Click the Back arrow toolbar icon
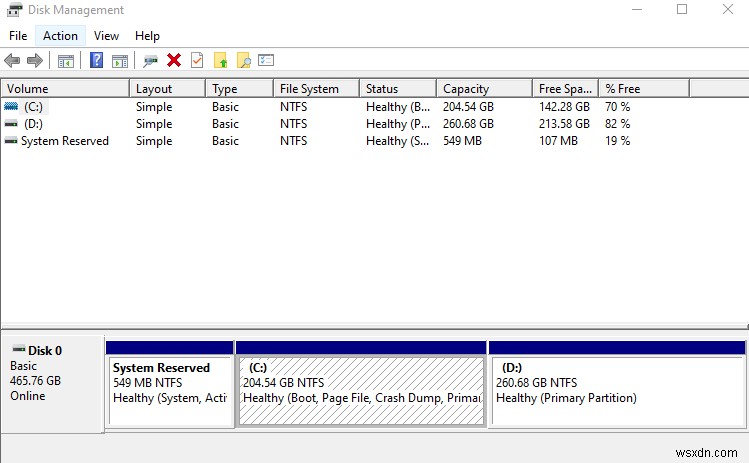Screen dimensions: 749x463 click(13, 60)
